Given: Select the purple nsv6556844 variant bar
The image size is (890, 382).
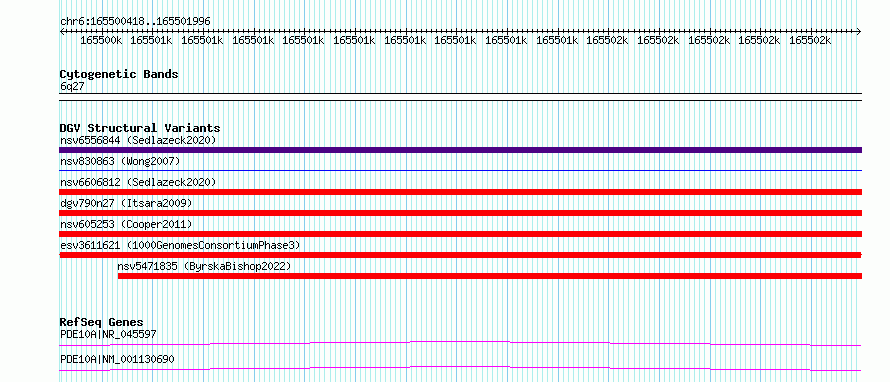Looking at the screenshot, I should pyautogui.click(x=460, y=150).
